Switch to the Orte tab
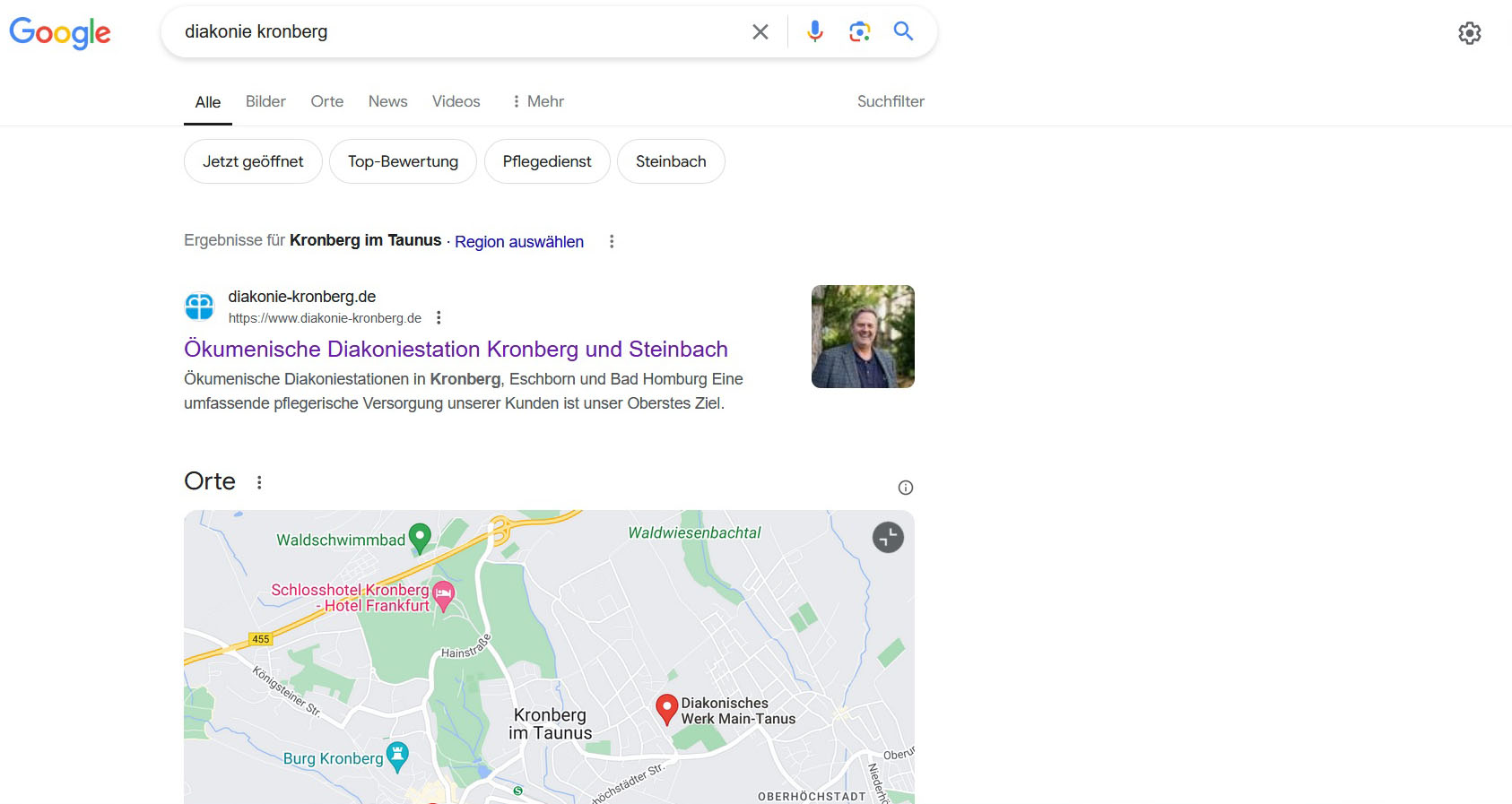 (327, 101)
